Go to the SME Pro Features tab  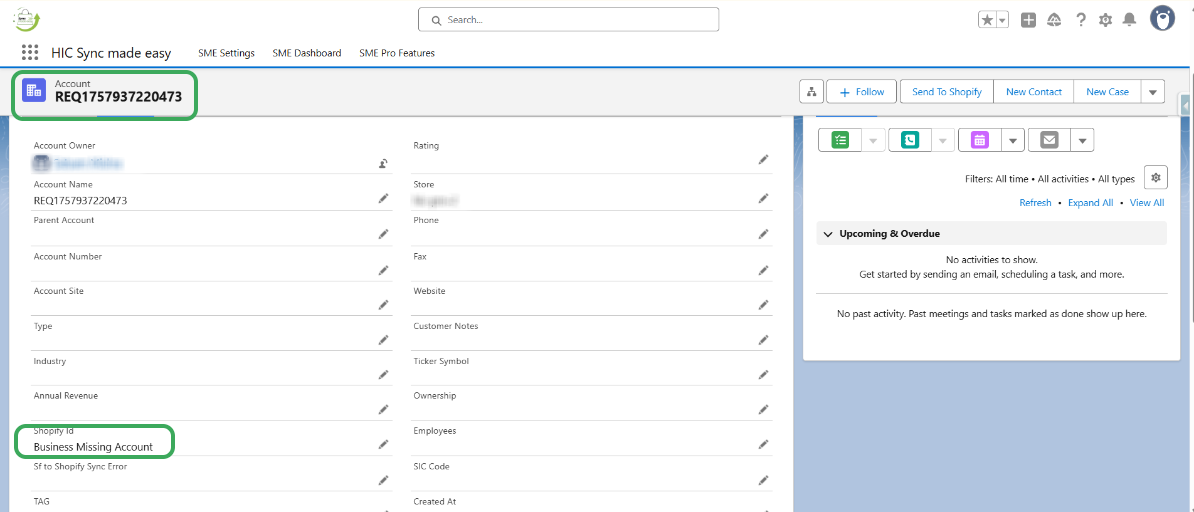[x=397, y=53]
